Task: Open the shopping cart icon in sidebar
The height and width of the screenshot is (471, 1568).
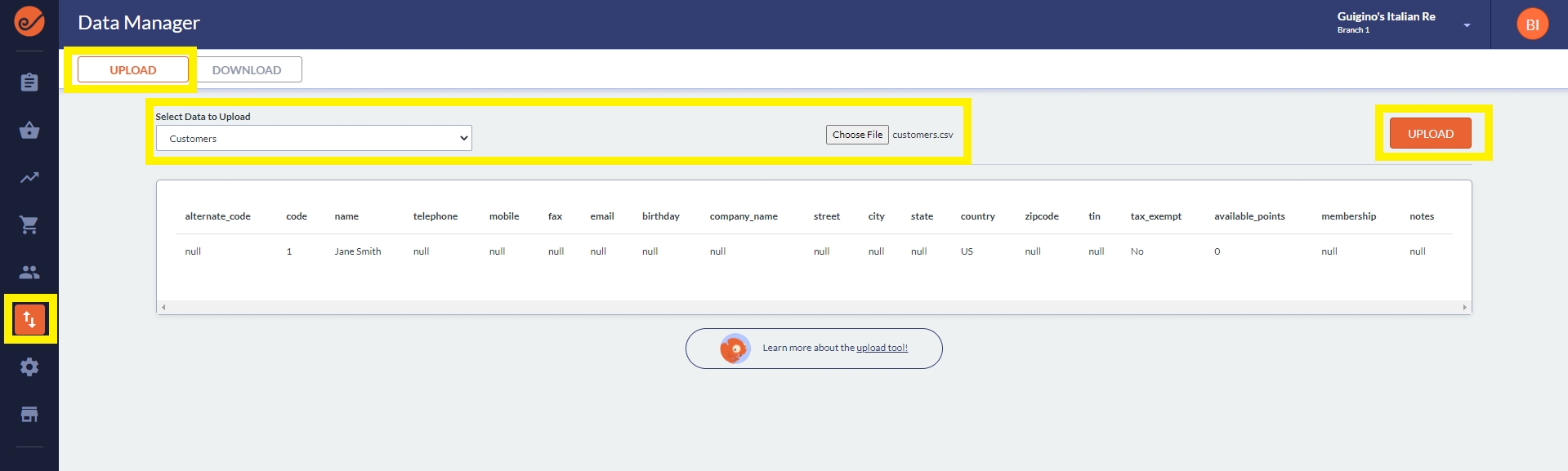Action: click(x=29, y=225)
